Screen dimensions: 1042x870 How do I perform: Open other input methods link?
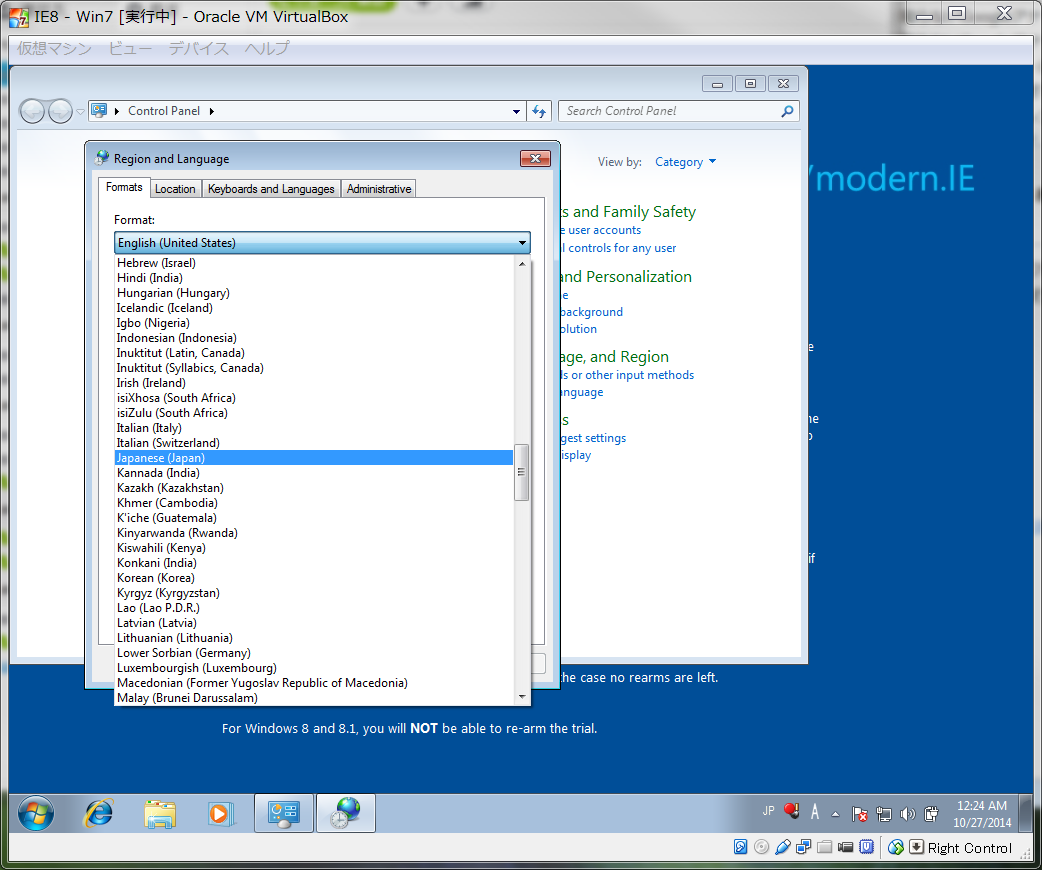click(x=627, y=375)
